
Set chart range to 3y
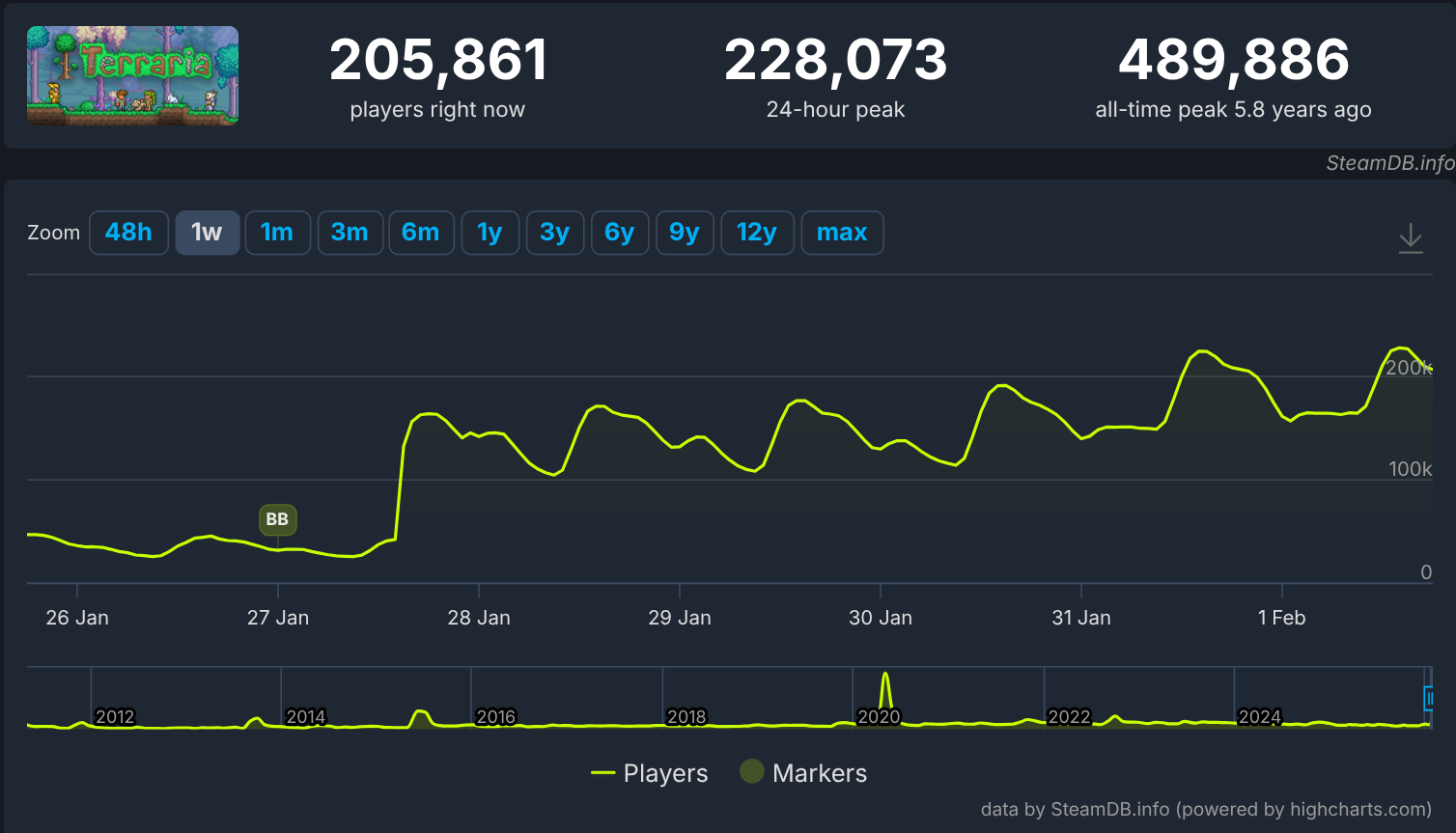[554, 233]
